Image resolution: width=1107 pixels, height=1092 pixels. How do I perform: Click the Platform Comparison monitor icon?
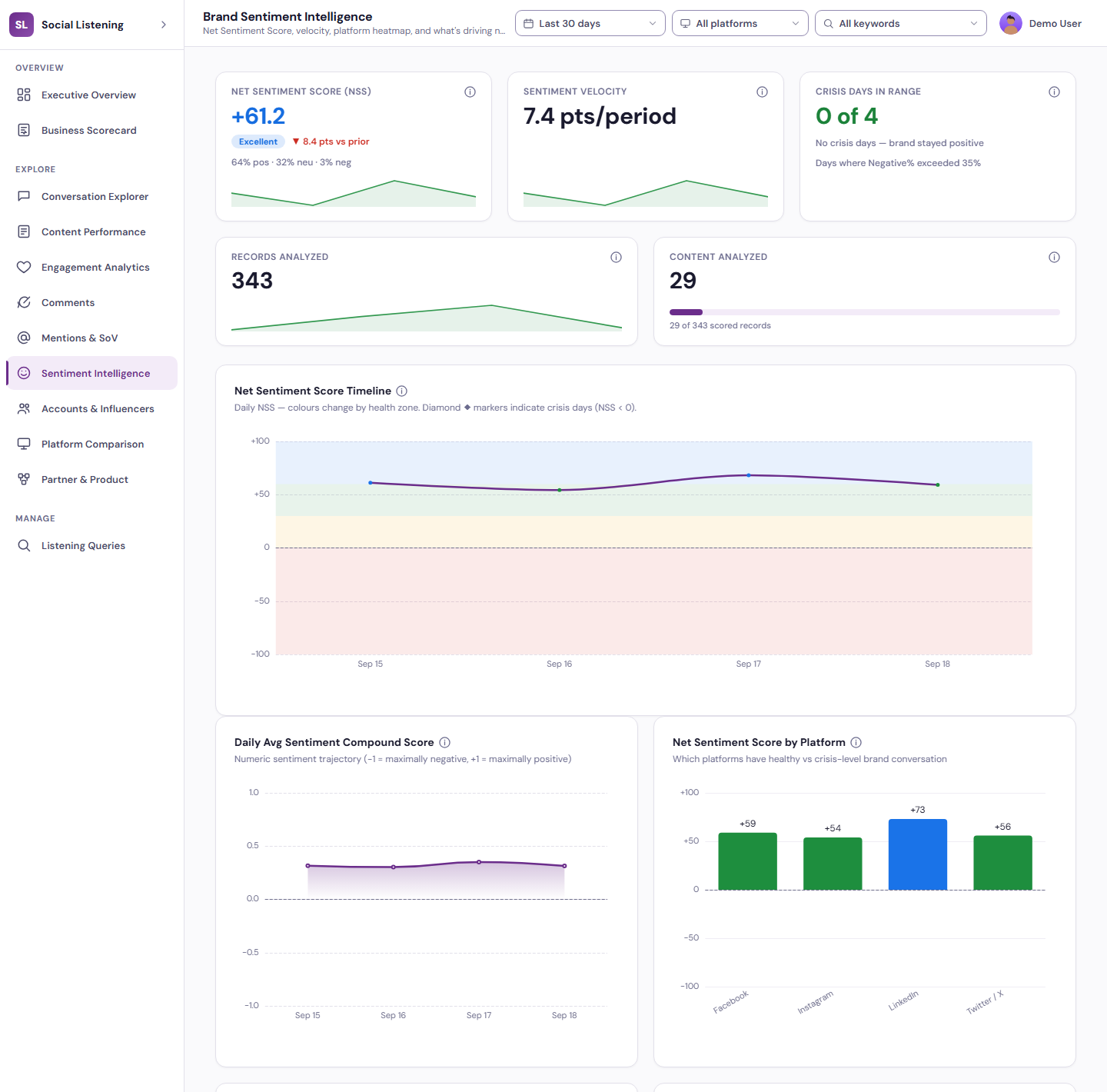click(24, 444)
